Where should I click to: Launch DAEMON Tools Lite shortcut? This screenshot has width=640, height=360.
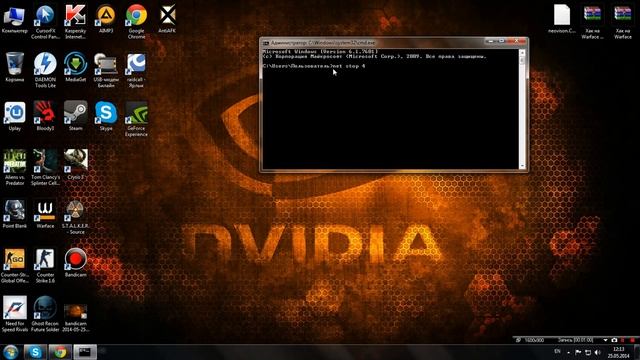point(45,70)
